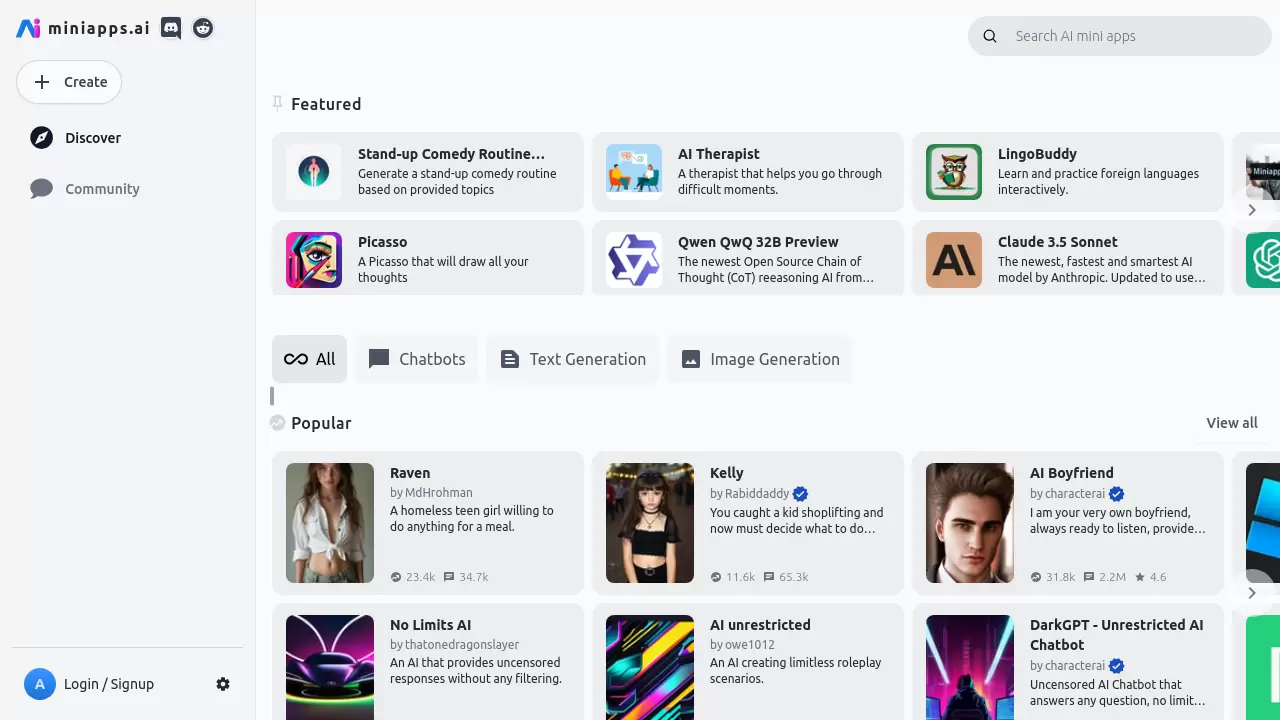Click the AI Therapist title

click(x=719, y=154)
